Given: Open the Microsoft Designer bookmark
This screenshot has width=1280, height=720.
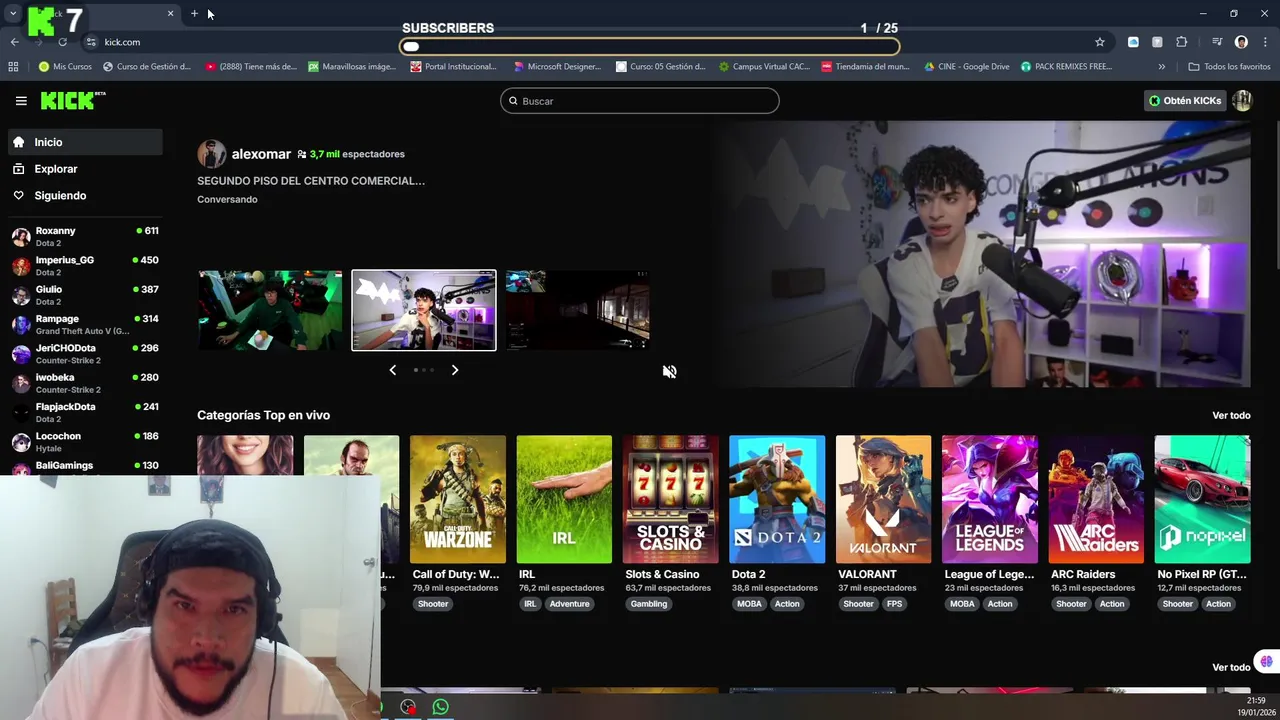Looking at the screenshot, I should (x=558, y=67).
